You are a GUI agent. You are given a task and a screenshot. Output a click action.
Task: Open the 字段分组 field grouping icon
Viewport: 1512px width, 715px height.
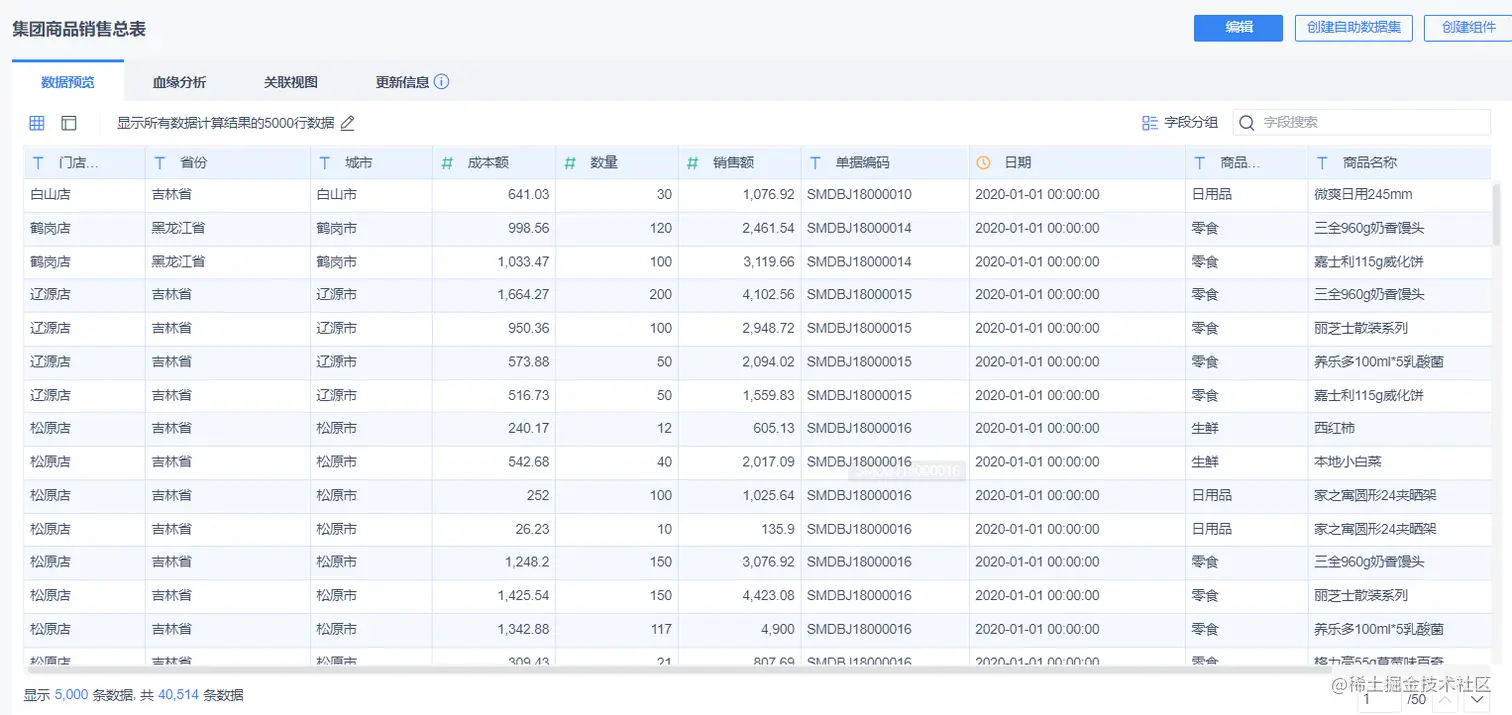tap(1152, 122)
